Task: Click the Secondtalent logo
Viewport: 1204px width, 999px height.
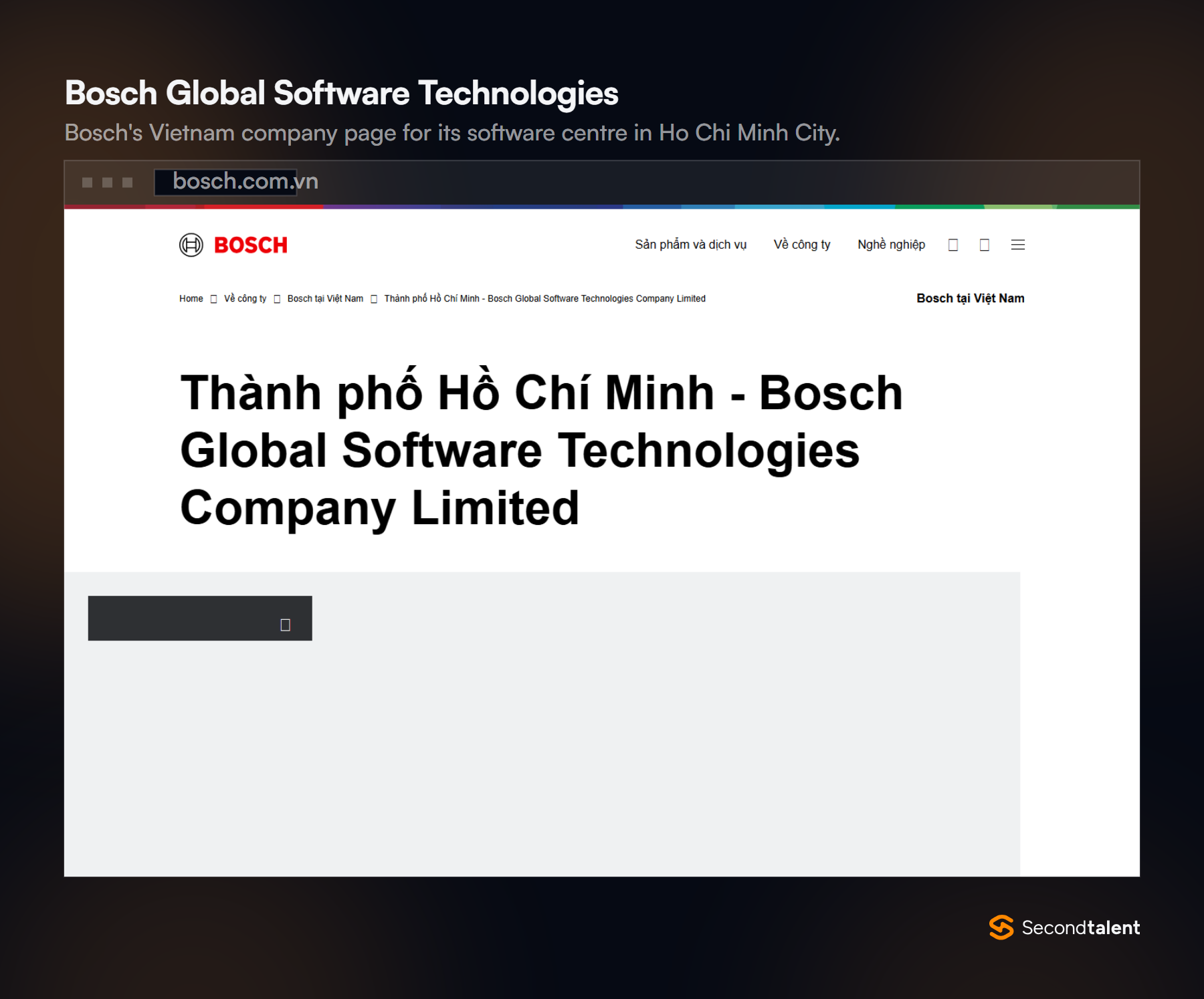Action: pos(1064,927)
